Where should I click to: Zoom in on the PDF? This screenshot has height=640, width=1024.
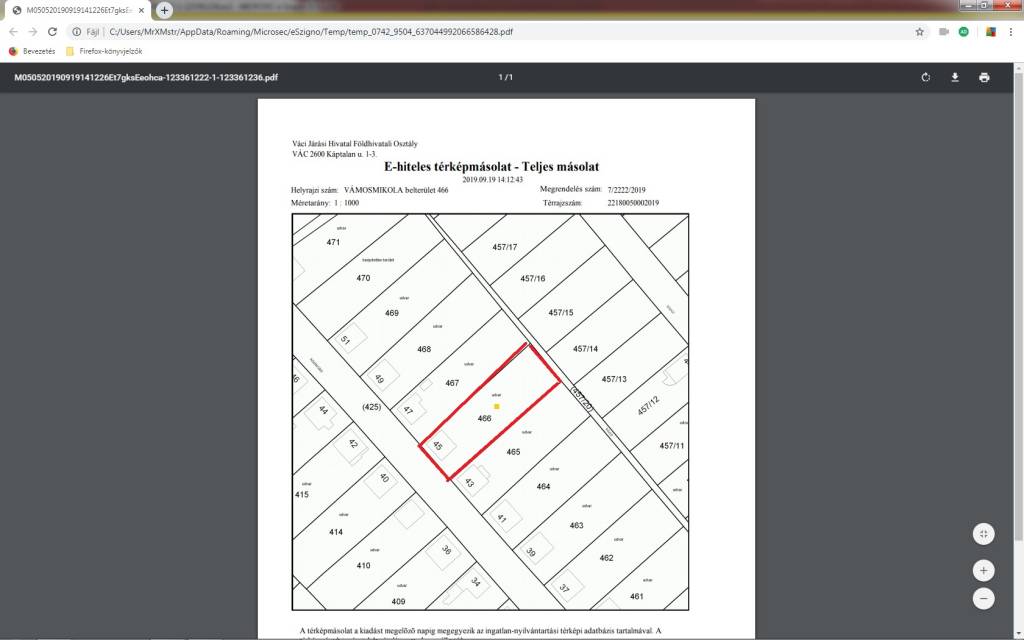point(984,571)
